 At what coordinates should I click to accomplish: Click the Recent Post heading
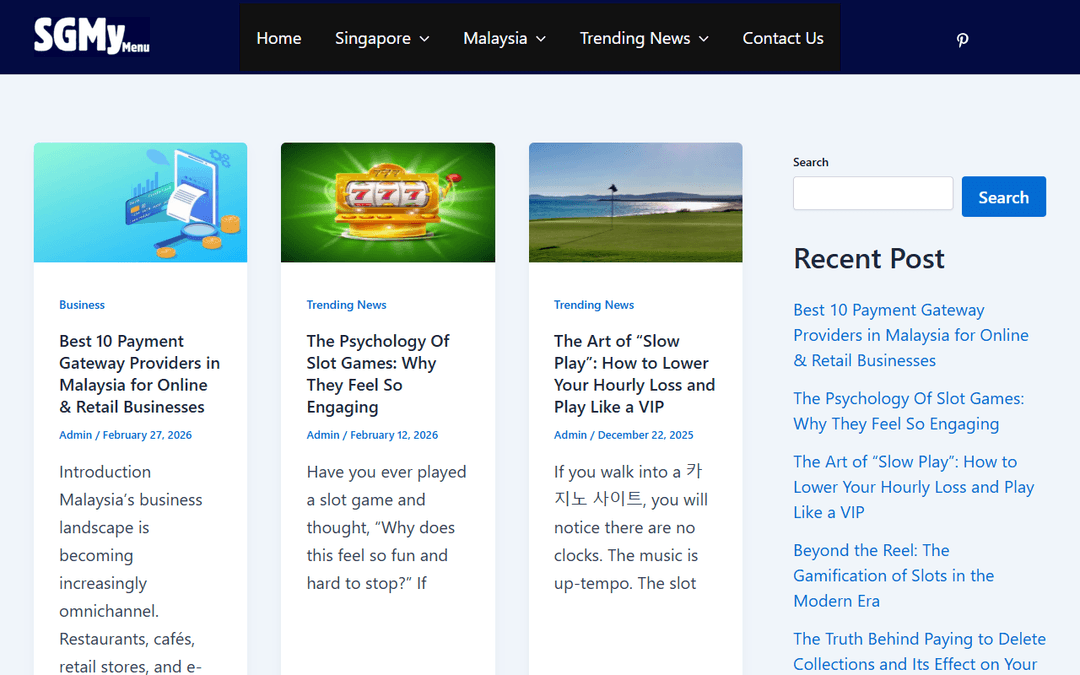869,259
